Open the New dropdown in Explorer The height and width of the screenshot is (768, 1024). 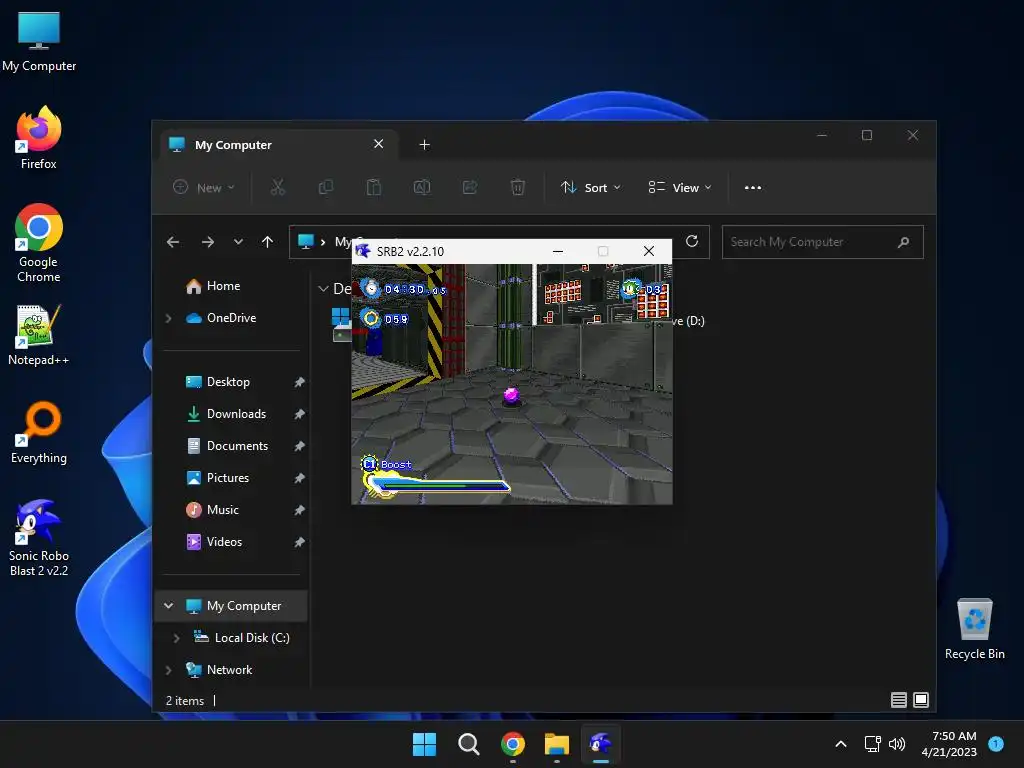click(x=204, y=187)
